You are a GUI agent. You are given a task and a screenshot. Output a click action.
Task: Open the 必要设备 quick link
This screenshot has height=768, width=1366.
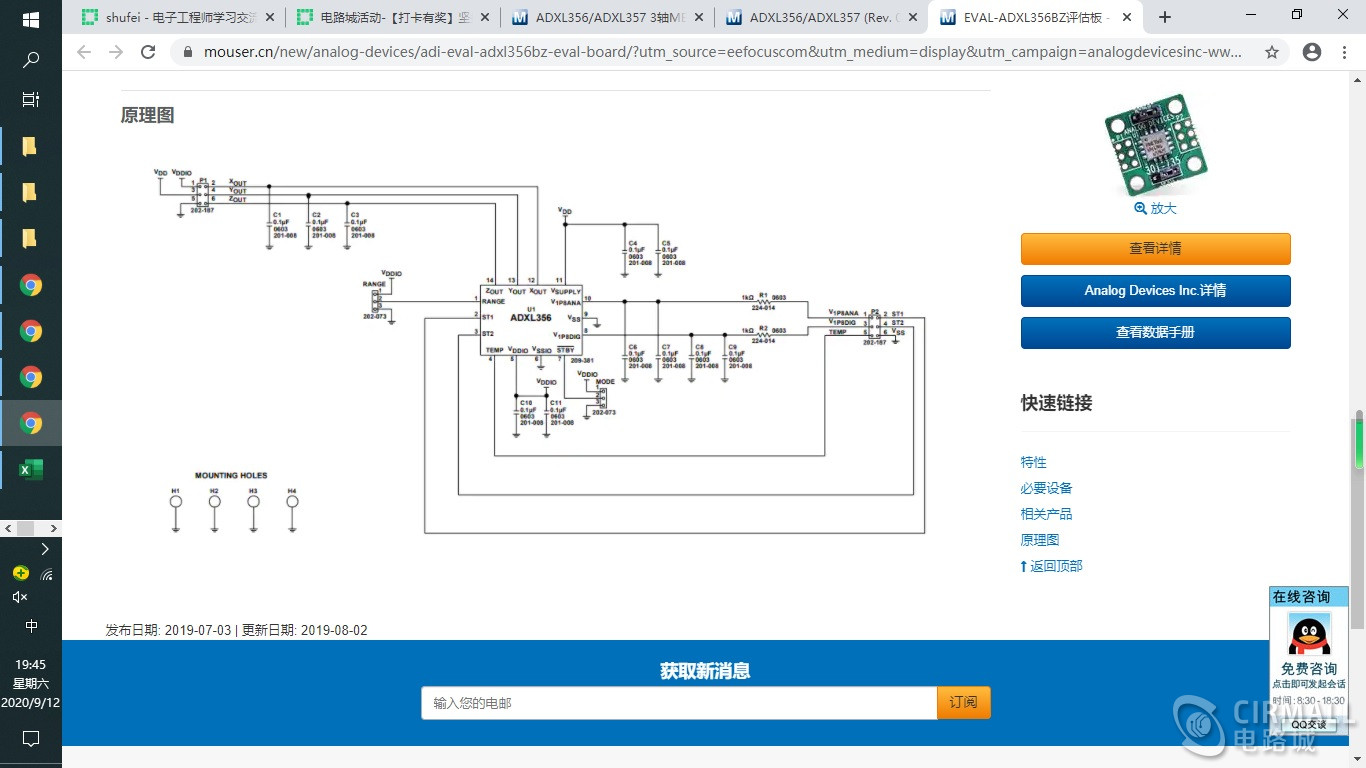pyautogui.click(x=1046, y=488)
